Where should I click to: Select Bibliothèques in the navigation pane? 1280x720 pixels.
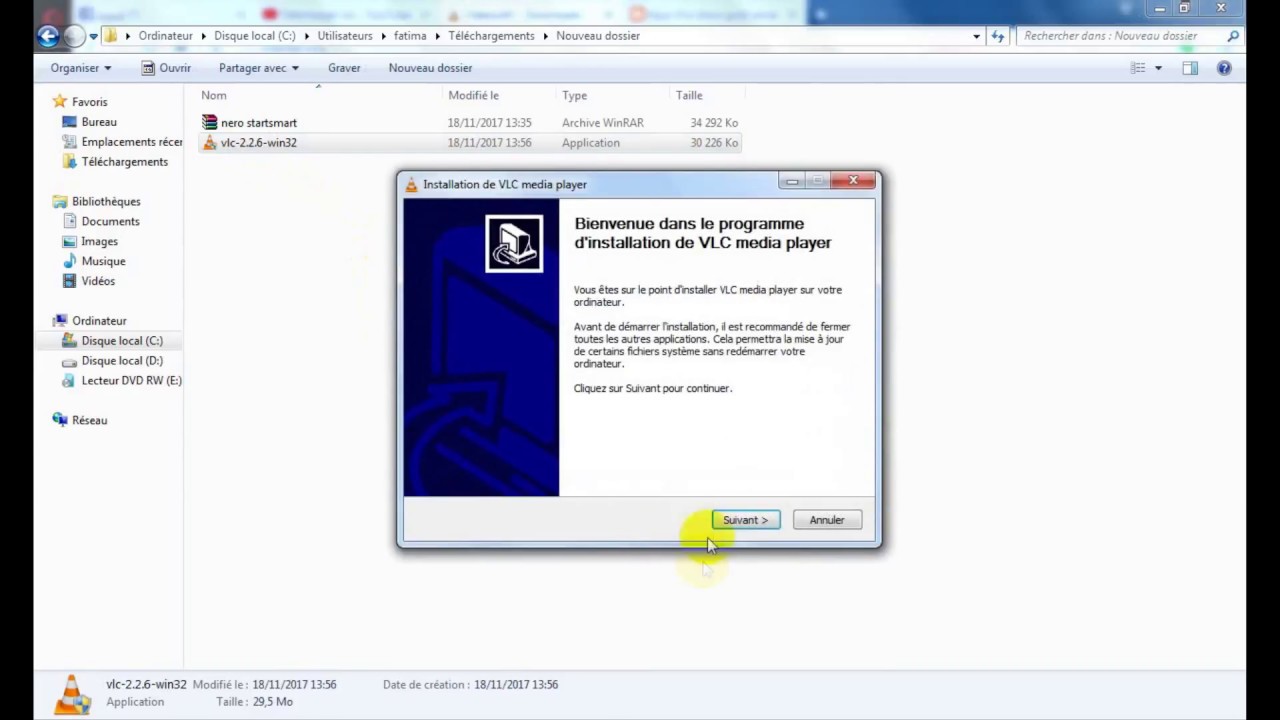point(106,202)
